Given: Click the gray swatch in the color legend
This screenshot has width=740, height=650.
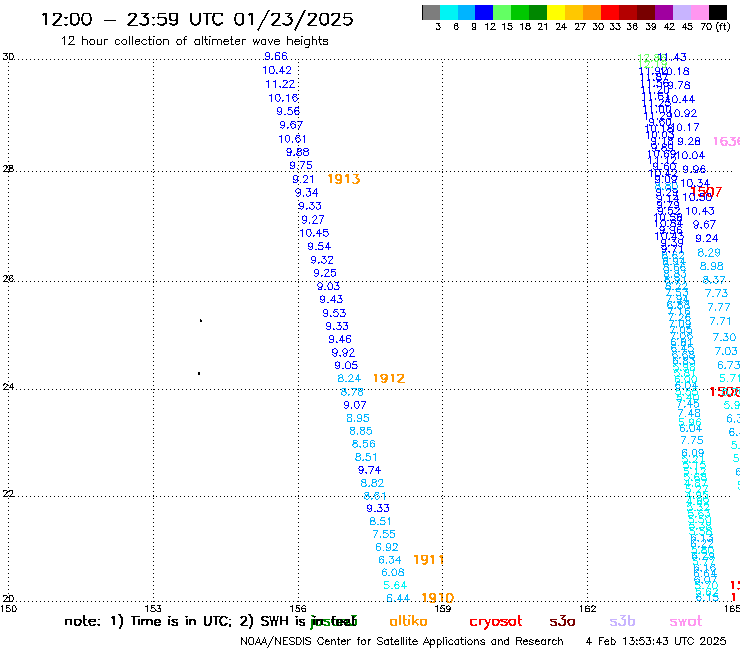Looking at the screenshot, I should [x=431, y=12].
